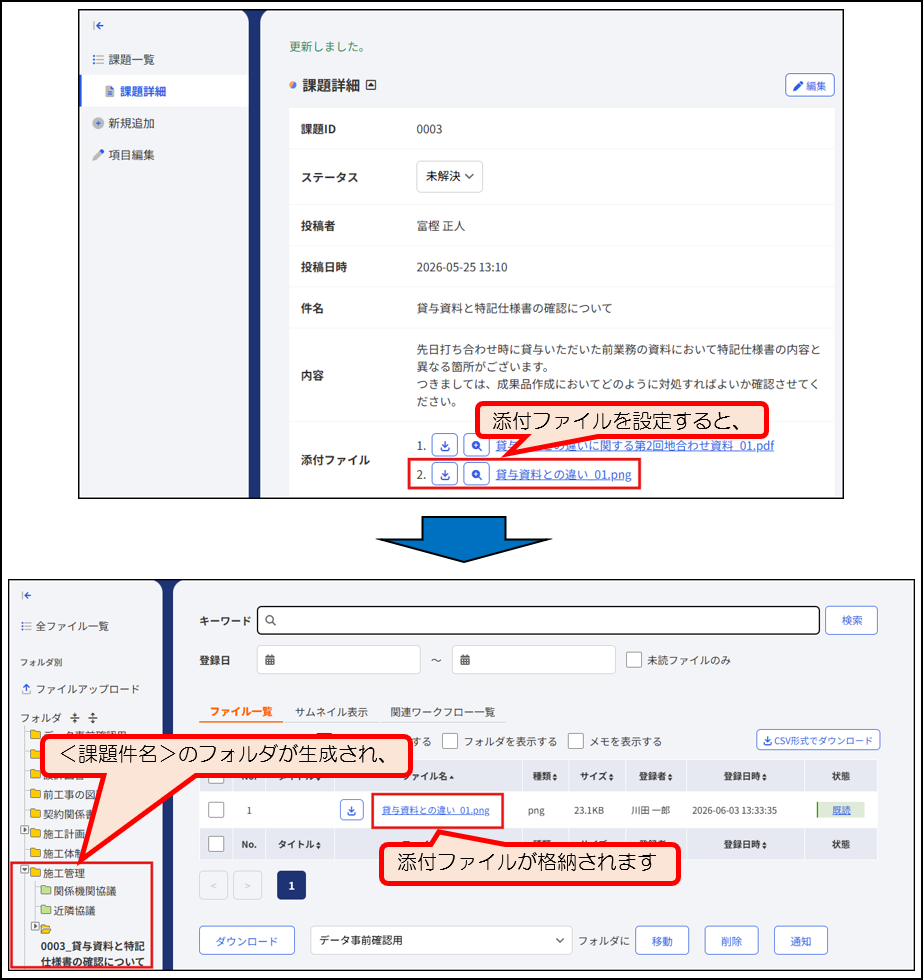Image resolution: width=923 pixels, height=980 pixels.
Task: Click into the キーワード search field
Action: click(x=538, y=620)
